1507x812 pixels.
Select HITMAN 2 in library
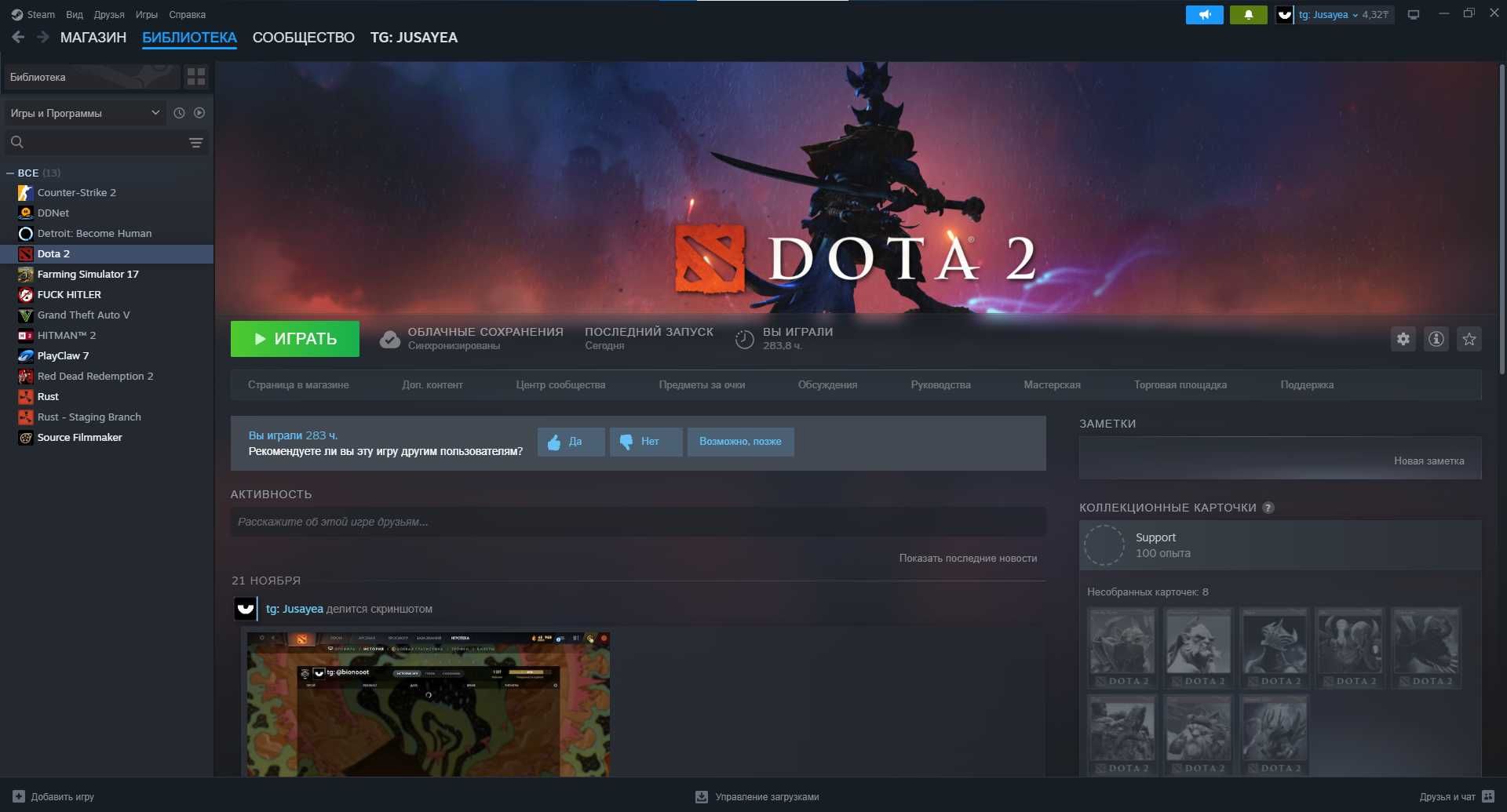tap(107, 335)
